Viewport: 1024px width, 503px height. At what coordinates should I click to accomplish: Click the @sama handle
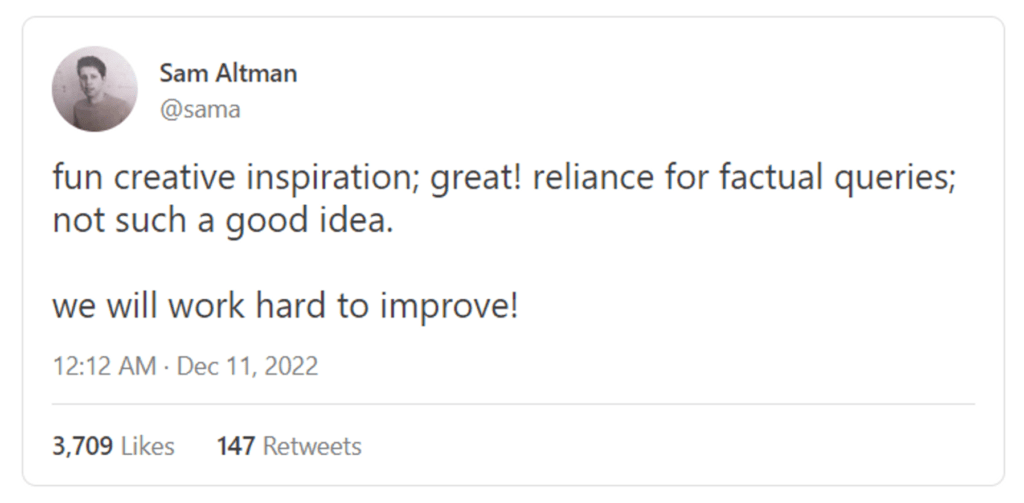click(x=200, y=110)
